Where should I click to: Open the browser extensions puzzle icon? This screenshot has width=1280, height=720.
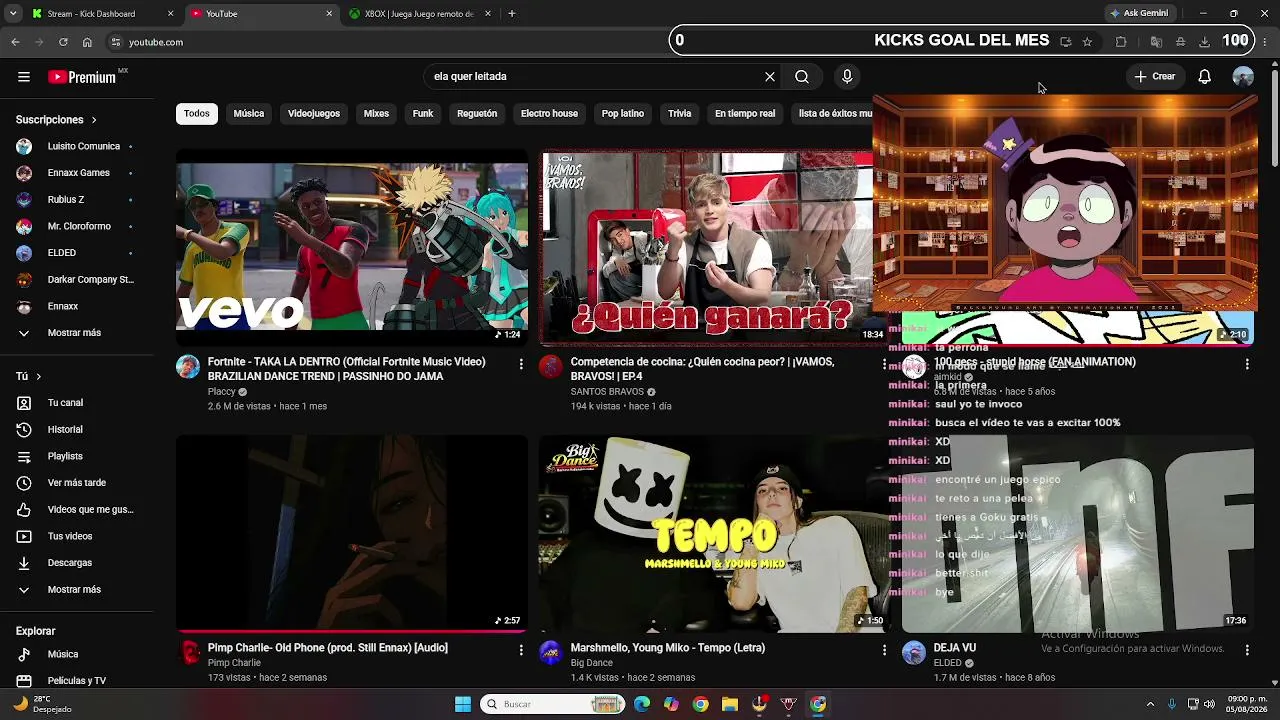[1121, 42]
